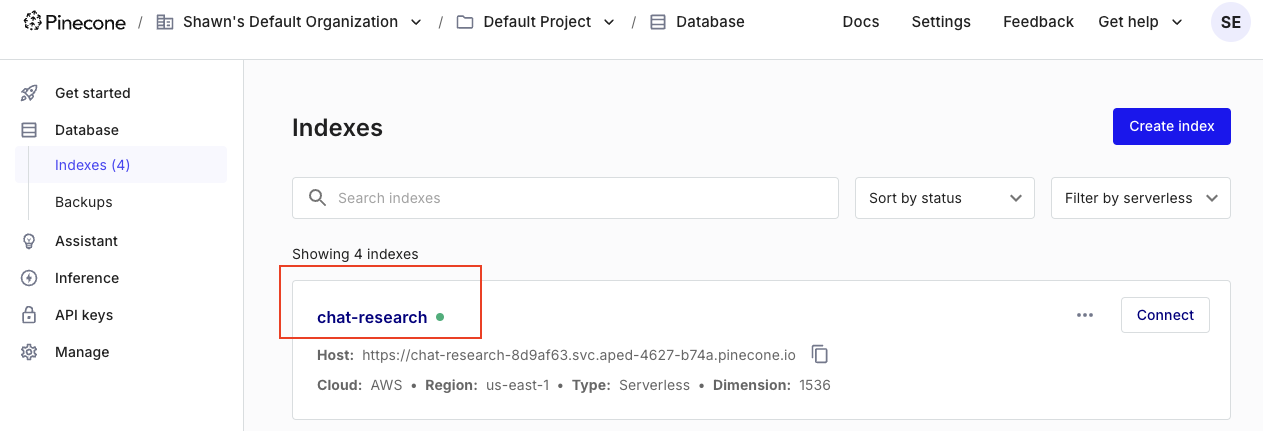Viewport: 1263px width, 431px height.
Task: Copy the chat-research host URL
Action: (x=820, y=354)
